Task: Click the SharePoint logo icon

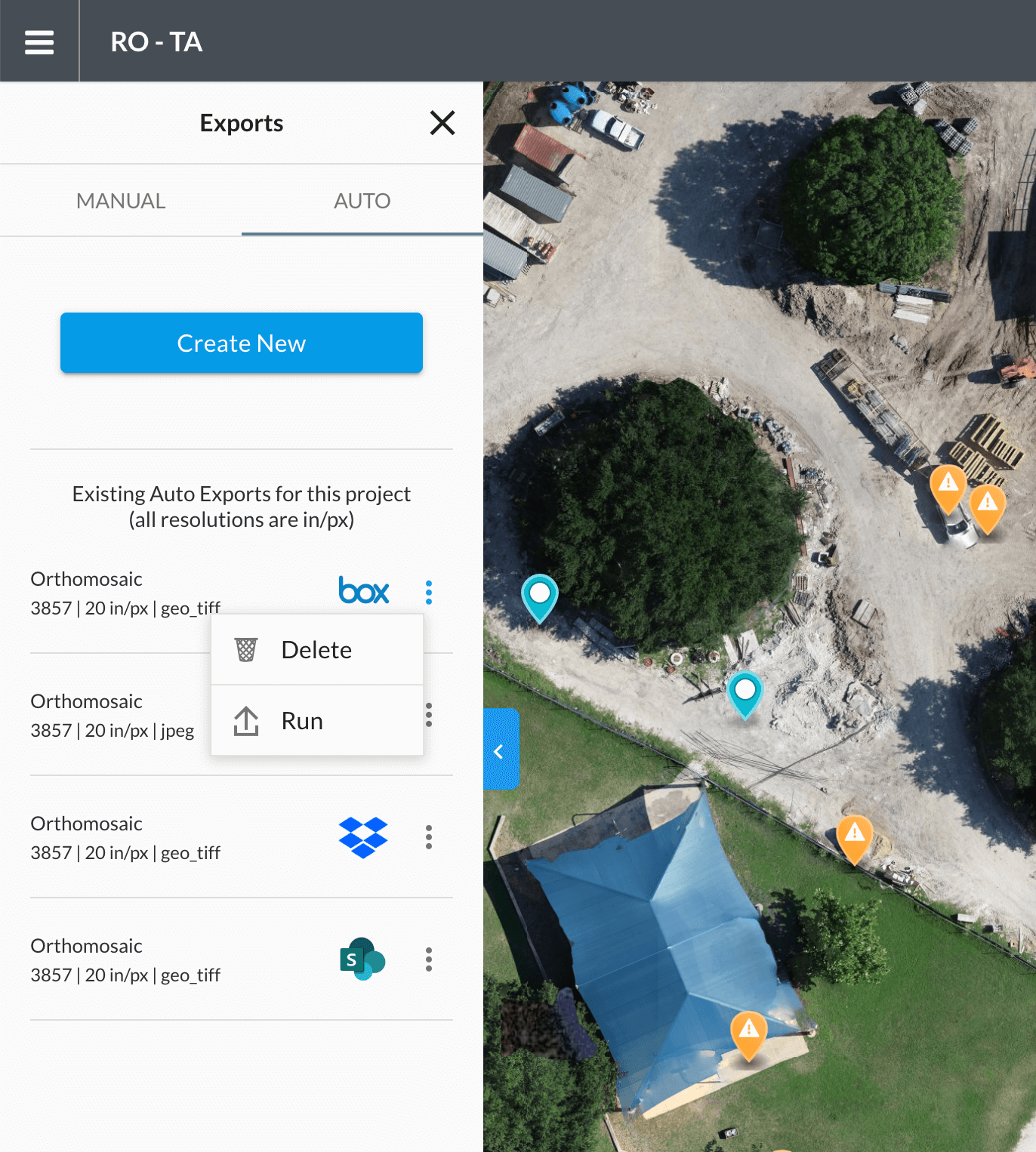Action: tap(362, 959)
